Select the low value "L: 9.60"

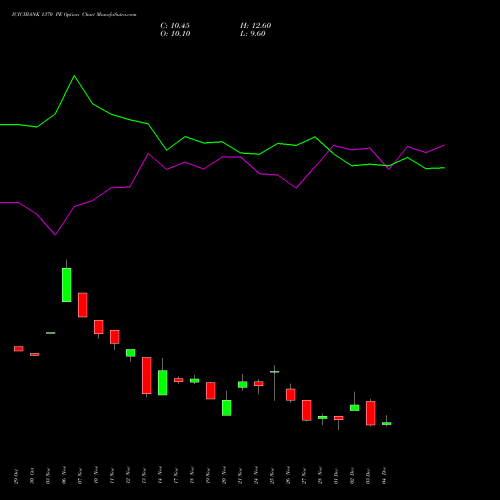[253, 34]
